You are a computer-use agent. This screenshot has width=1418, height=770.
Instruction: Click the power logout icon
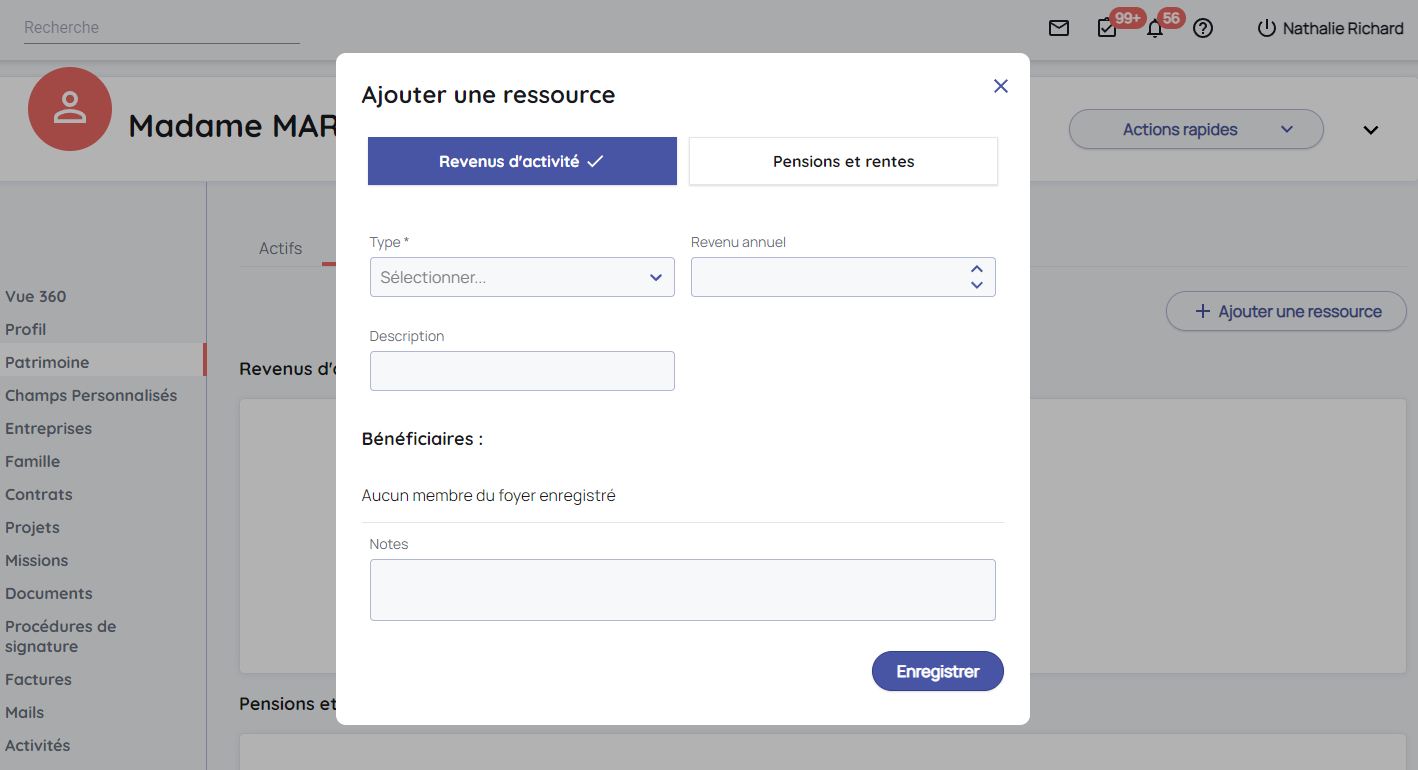coord(1267,28)
